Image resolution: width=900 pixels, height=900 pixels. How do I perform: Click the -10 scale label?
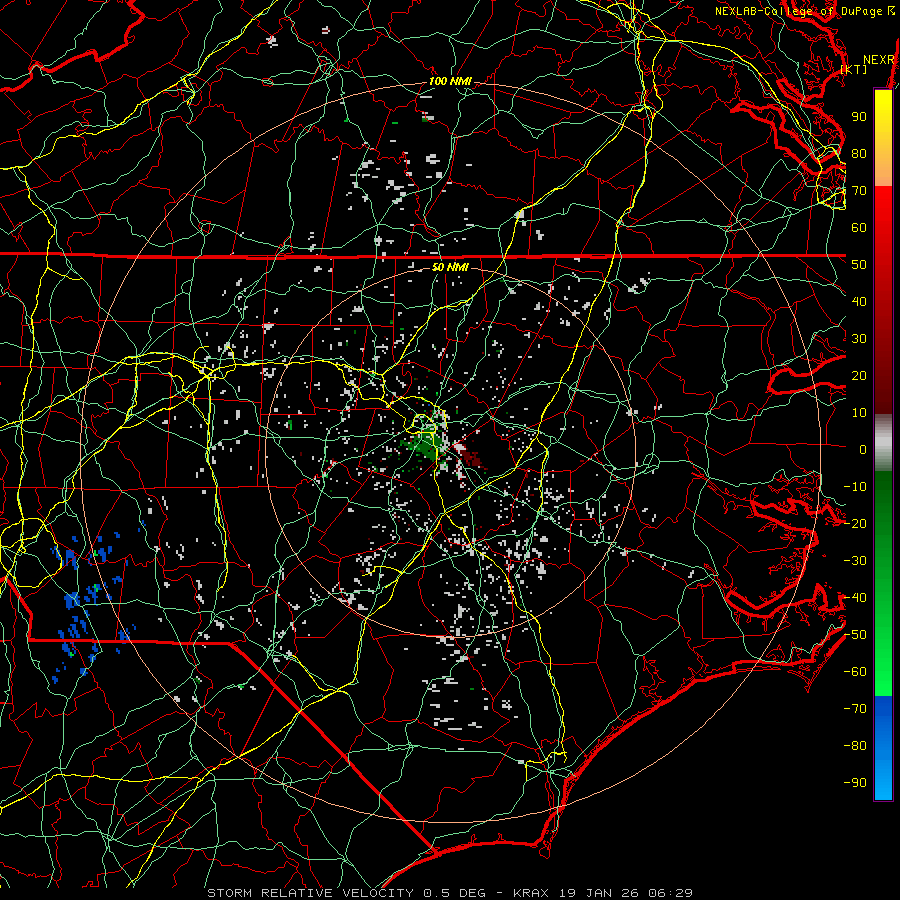(x=855, y=487)
